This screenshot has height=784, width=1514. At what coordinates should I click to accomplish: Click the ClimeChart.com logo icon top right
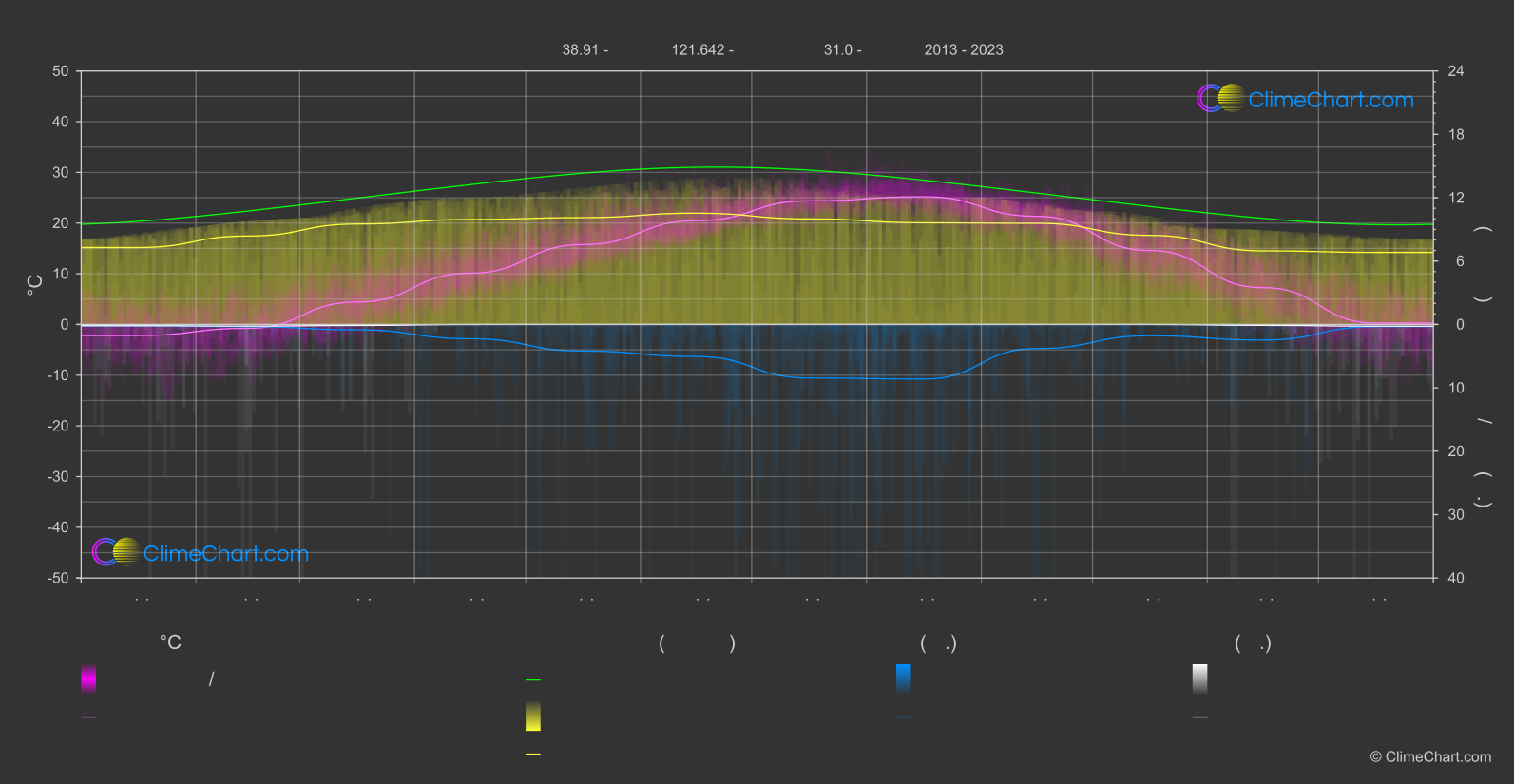pyautogui.click(x=1220, y=99)
